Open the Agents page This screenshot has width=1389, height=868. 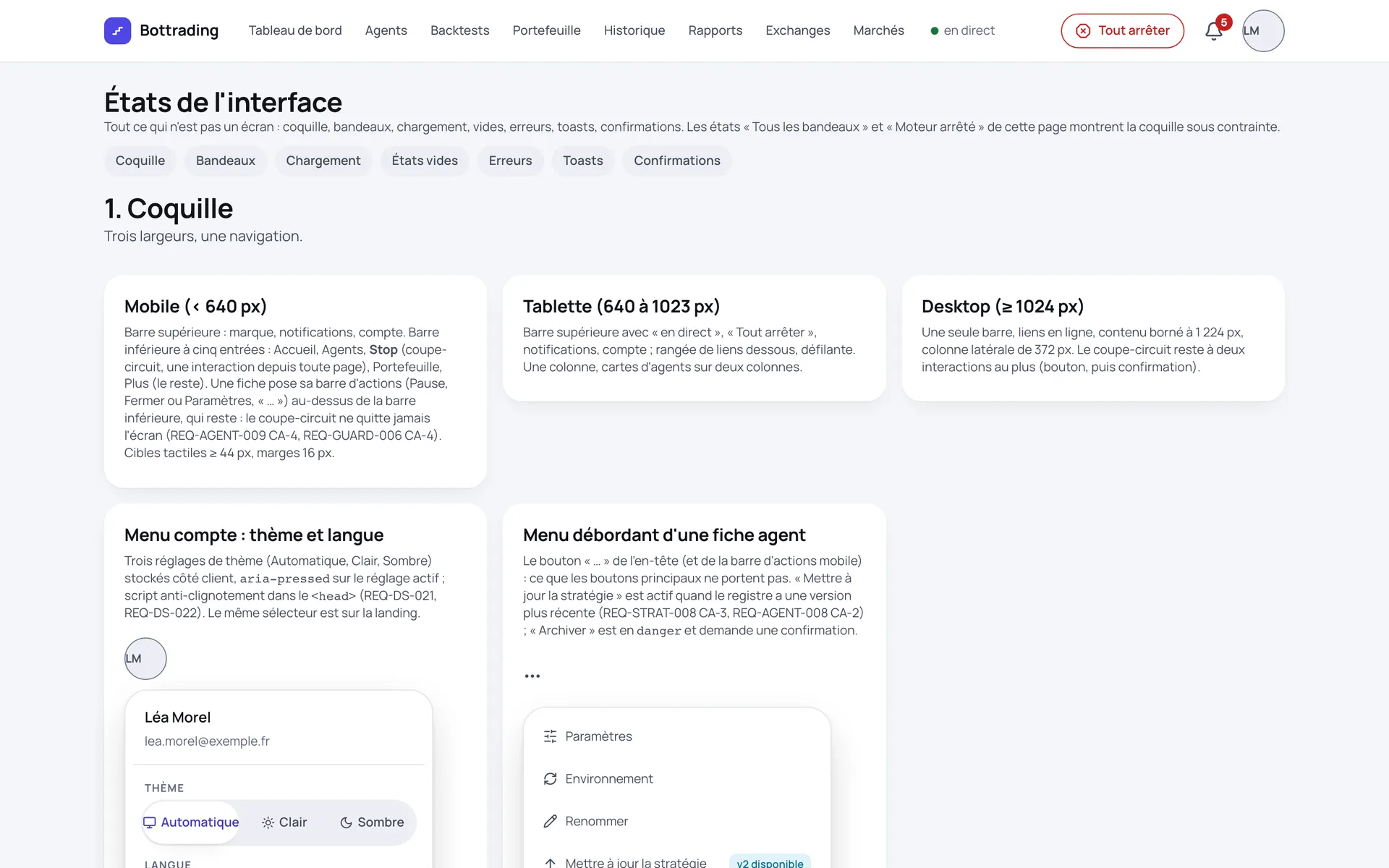[386, 30]
